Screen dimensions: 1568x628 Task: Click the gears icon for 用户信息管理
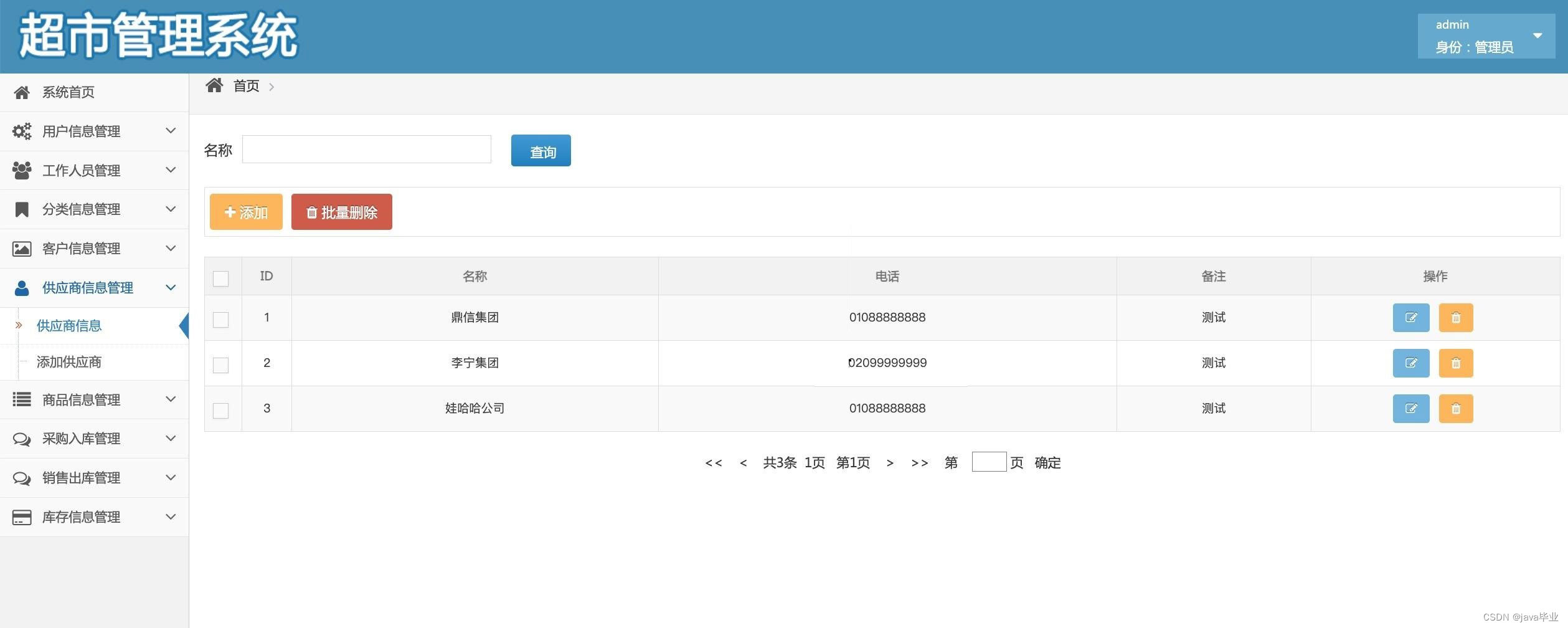(x=22, y=131)
